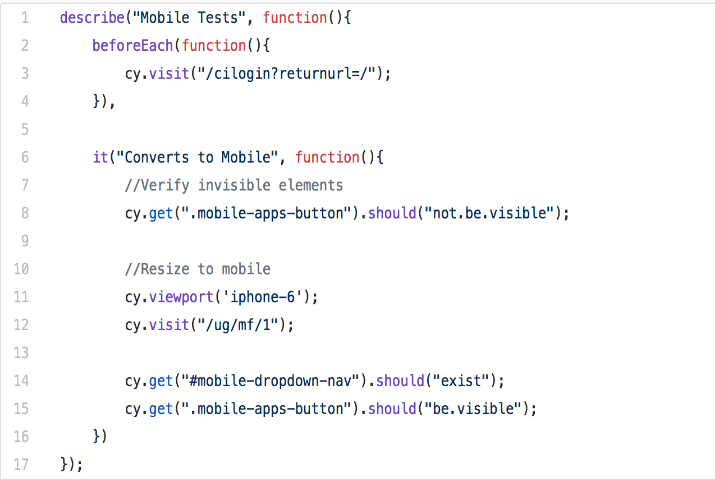Click the "be.visible" assertion string
Image resolution: width=715 pixels, height=480 pixels.
click(476, 408)
